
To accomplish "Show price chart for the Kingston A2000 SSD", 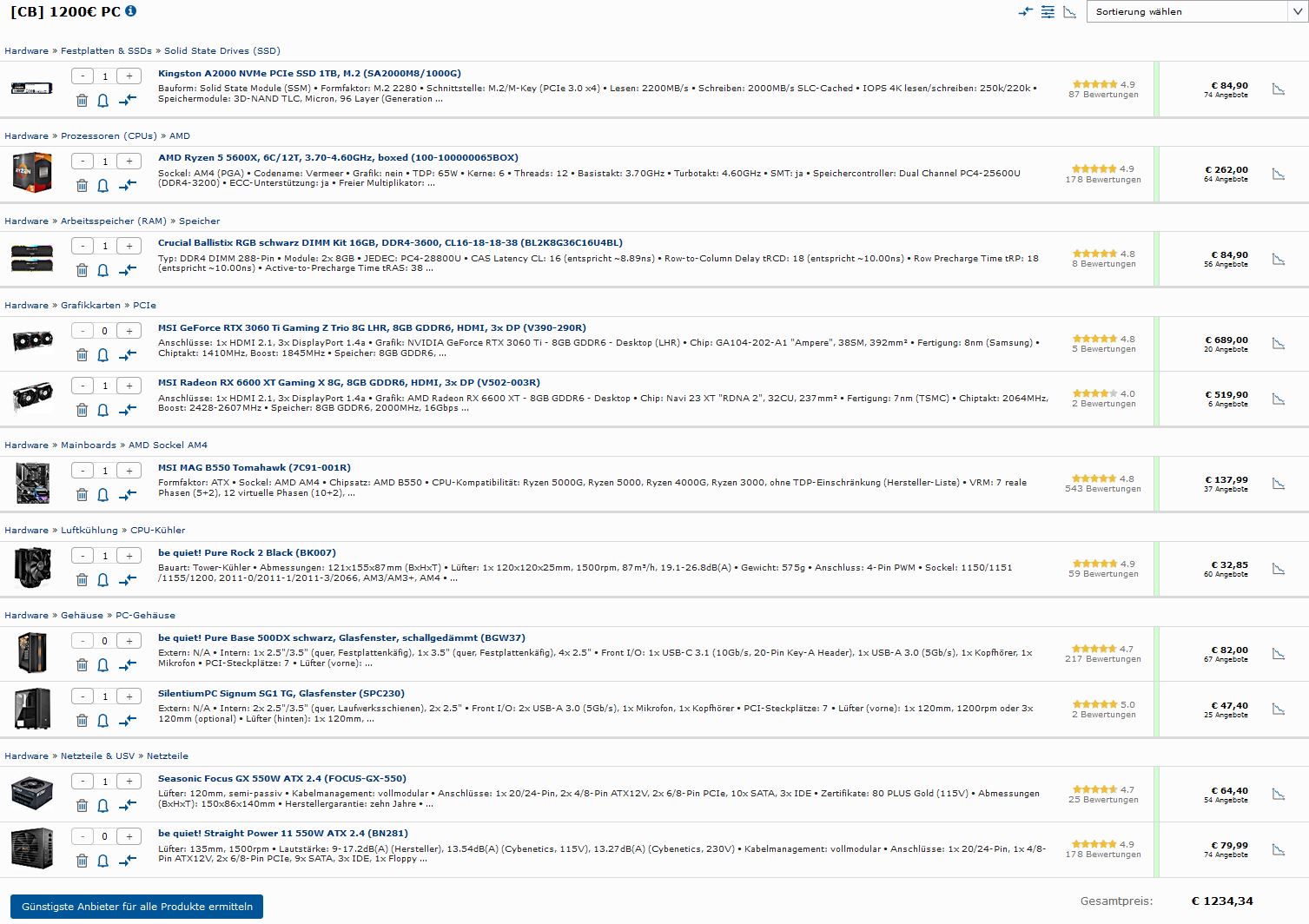I will [x=1279, y=89].
